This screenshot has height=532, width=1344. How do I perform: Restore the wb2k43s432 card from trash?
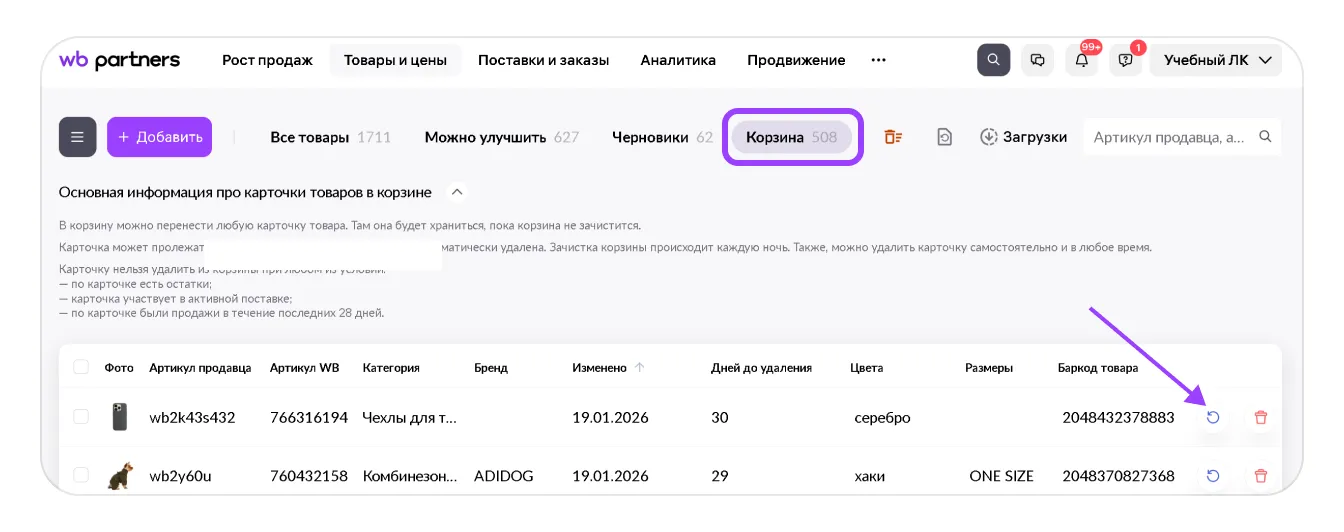pyautogui.click(x=1213, y=417)
